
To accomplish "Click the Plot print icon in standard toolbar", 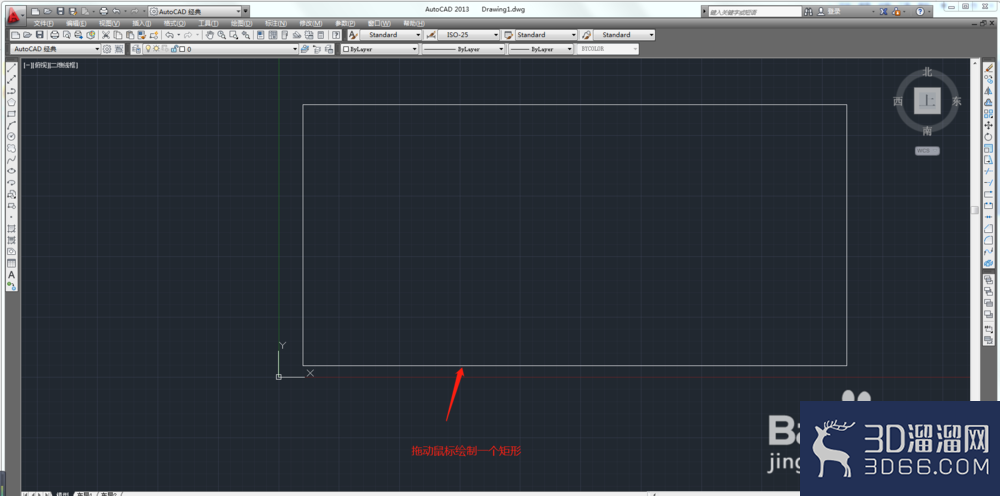I will point(55,35).
